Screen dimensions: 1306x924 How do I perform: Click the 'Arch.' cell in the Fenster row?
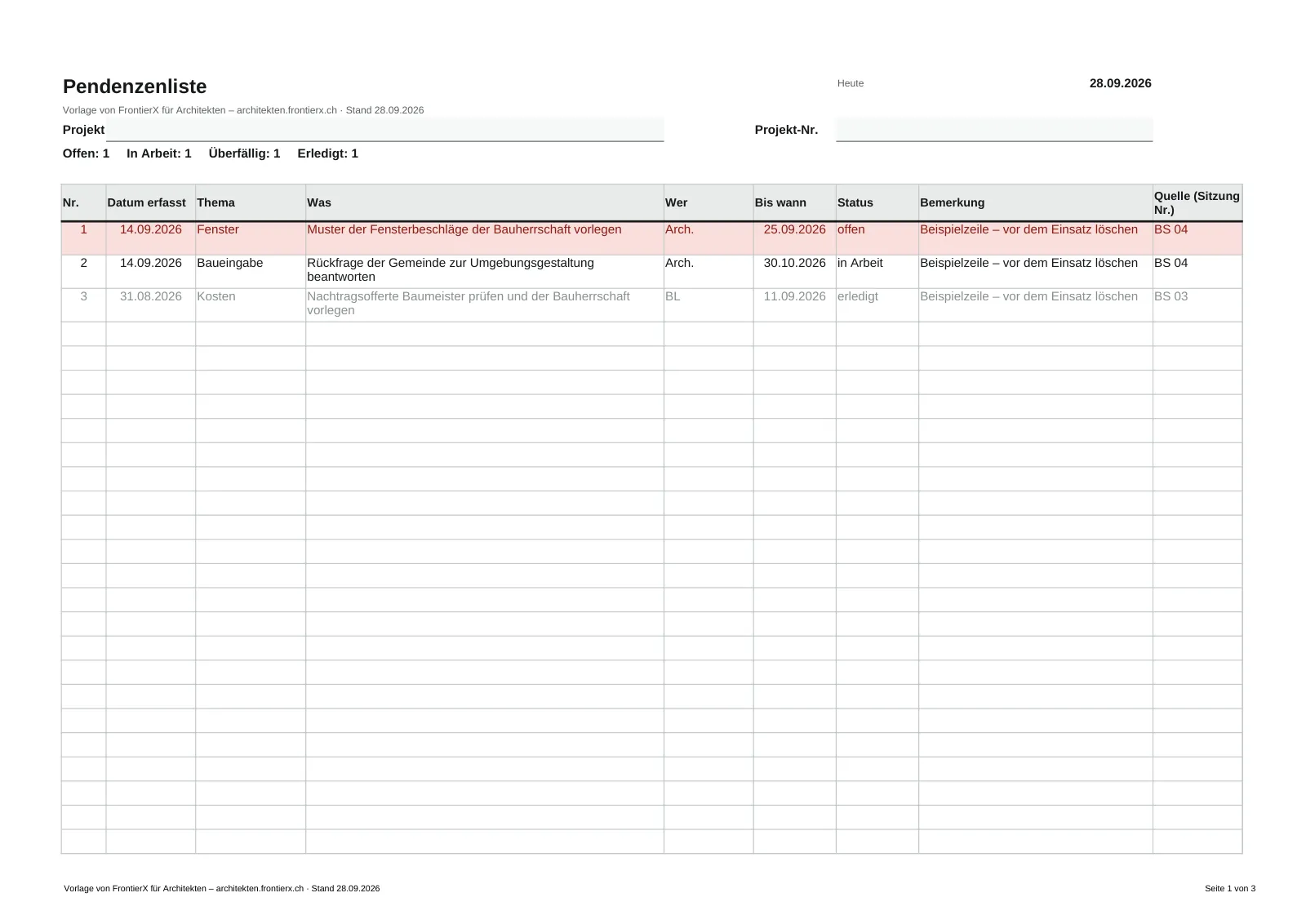(709, 238)
